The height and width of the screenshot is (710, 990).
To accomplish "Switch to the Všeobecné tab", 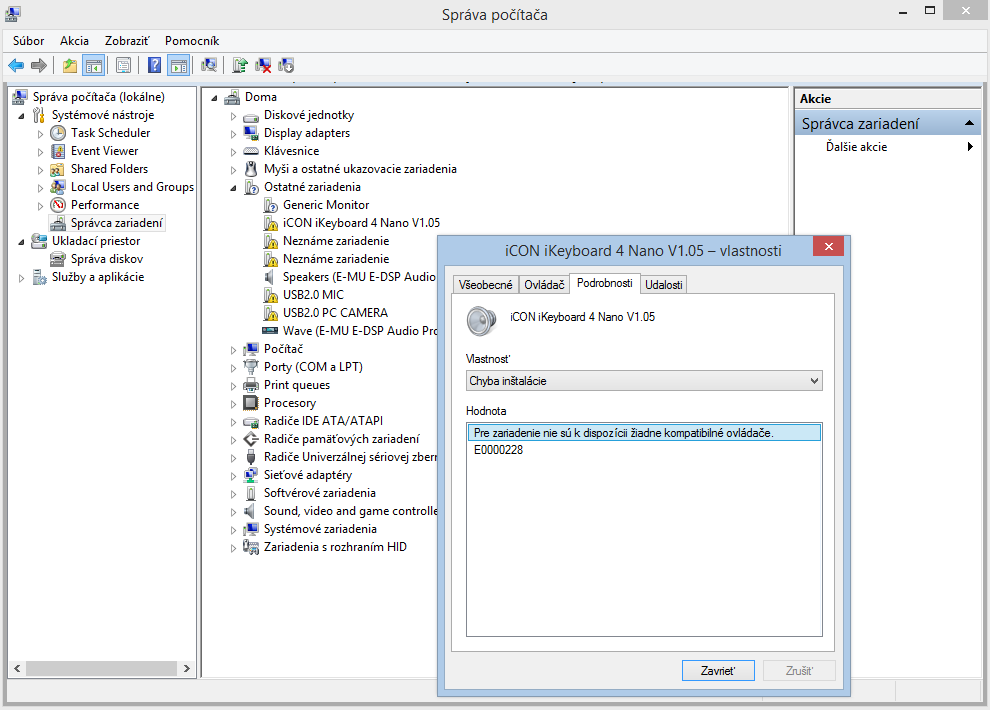I will (x=486, y=285).
